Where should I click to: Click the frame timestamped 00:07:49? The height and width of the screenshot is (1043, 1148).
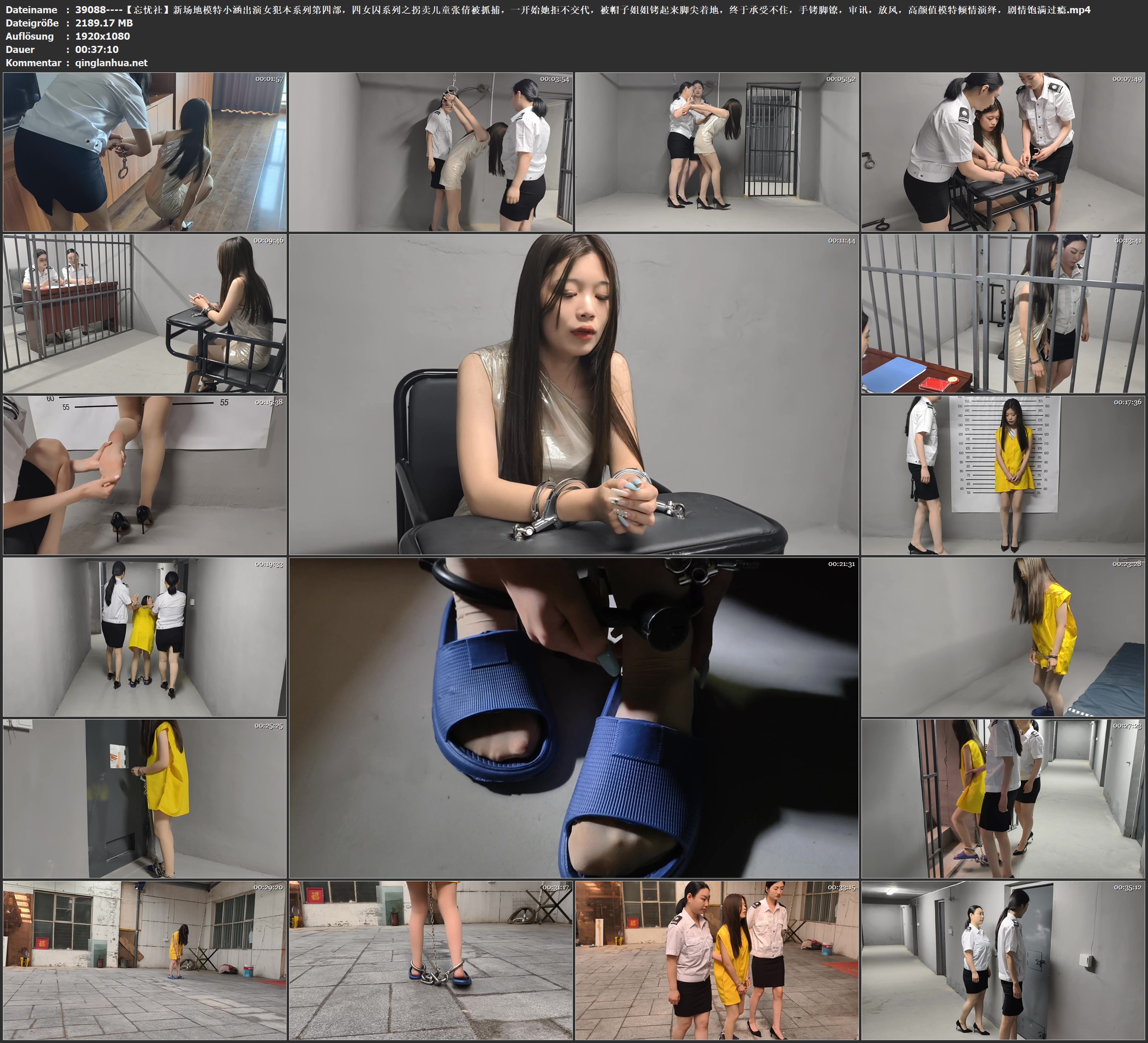1003,151
